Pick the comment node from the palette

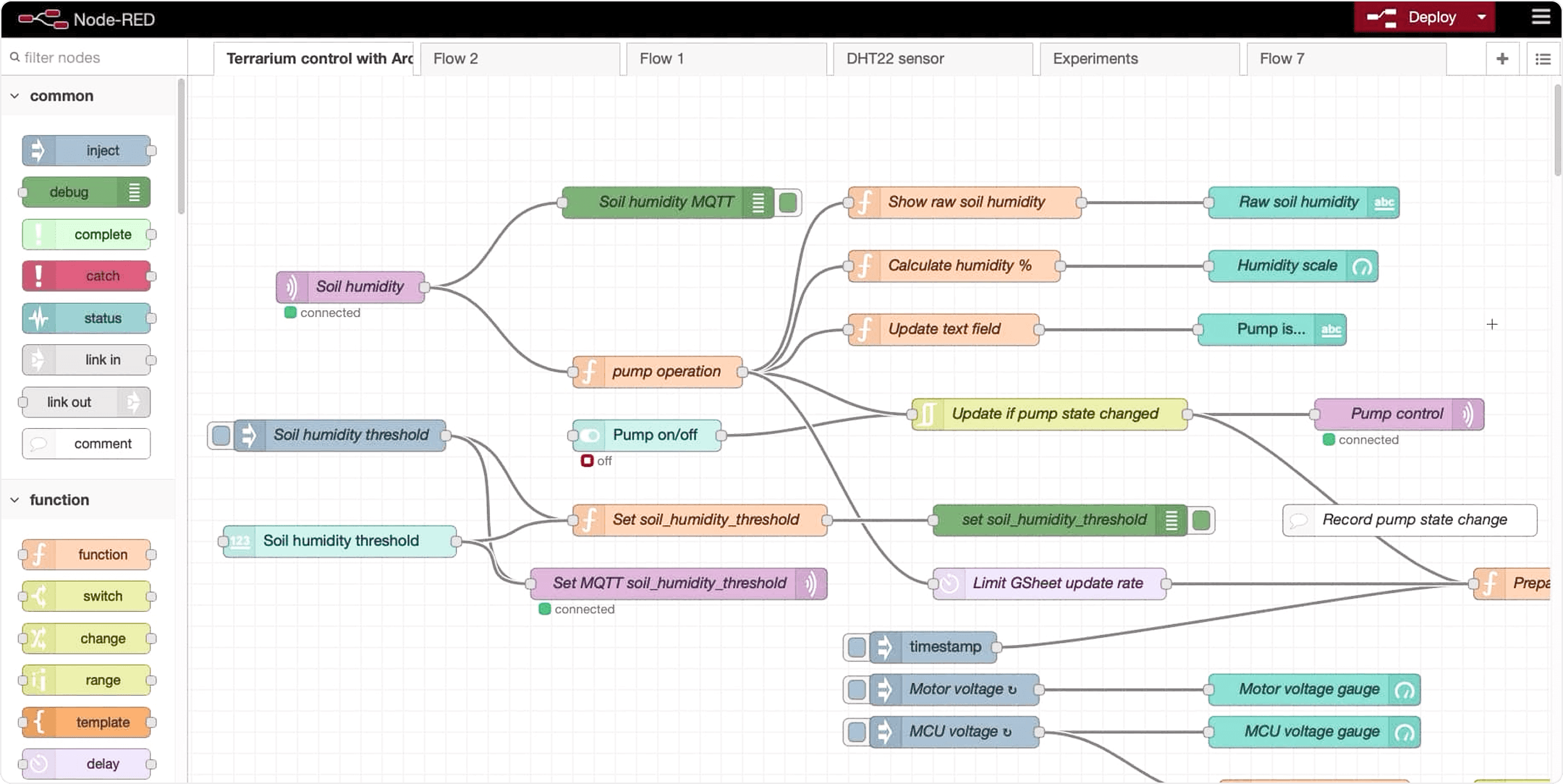(85, 443)
